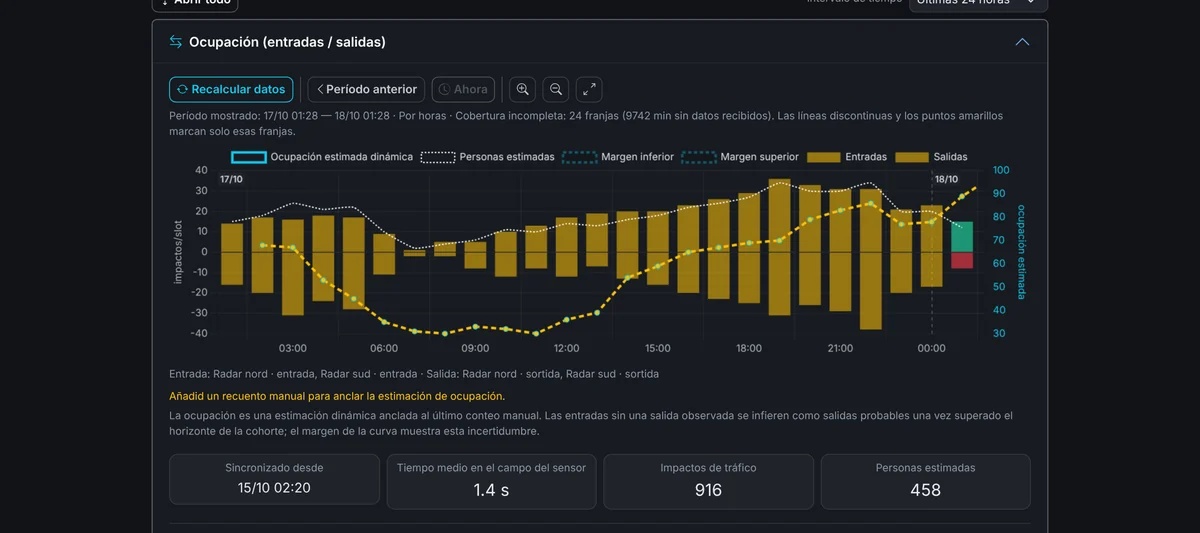Click the Sincronizado desde card
Viewport: 1200px width, 533px height.
pos(274,480)
